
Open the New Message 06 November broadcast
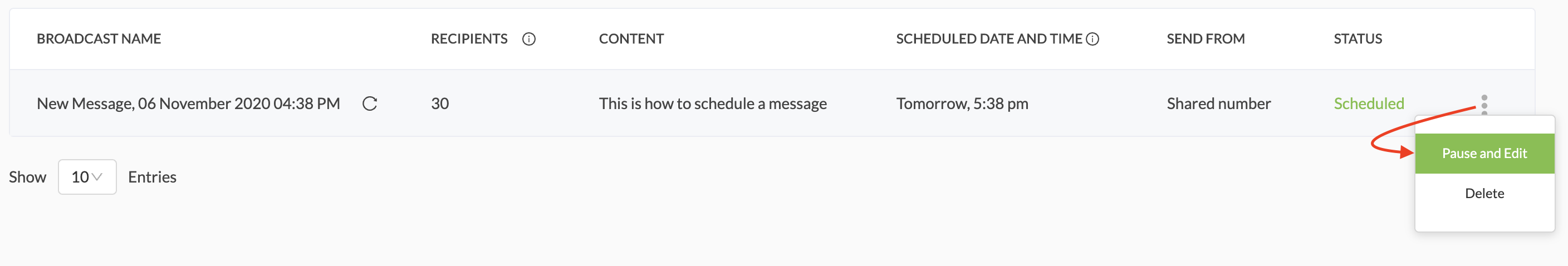[188, 104]
